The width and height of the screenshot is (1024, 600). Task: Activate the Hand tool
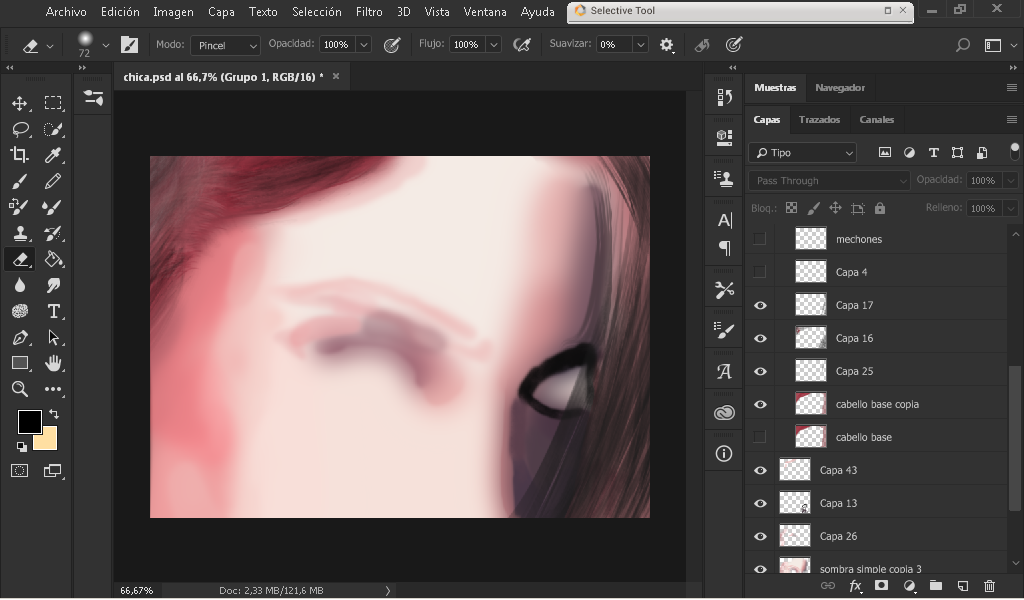53,363
